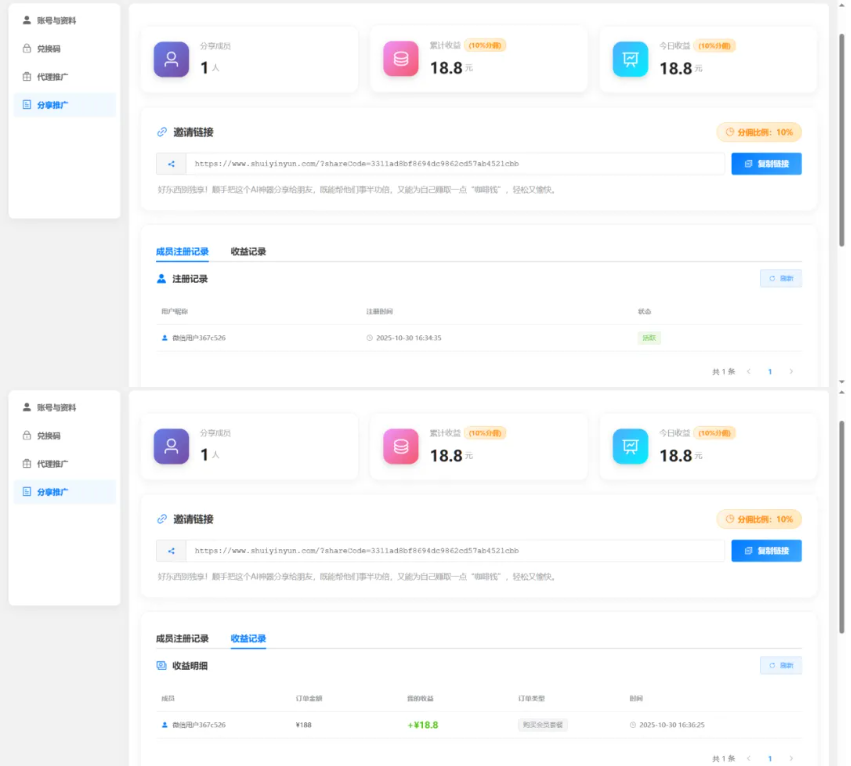
Task: Open 兑换码 in the lower sidebar
Action: [x=49, y=436]
